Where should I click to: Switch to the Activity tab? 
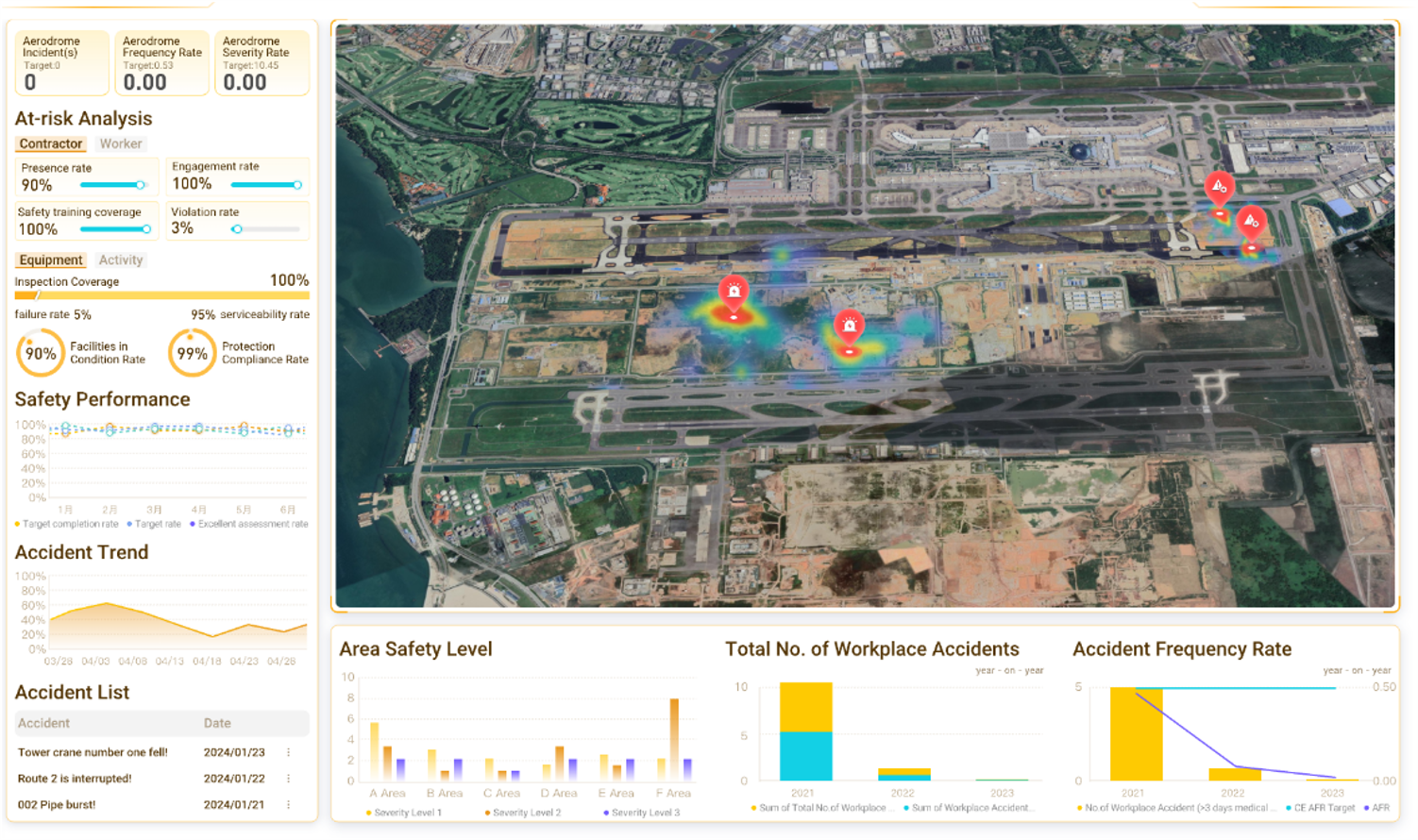click(x=121, y=260)
